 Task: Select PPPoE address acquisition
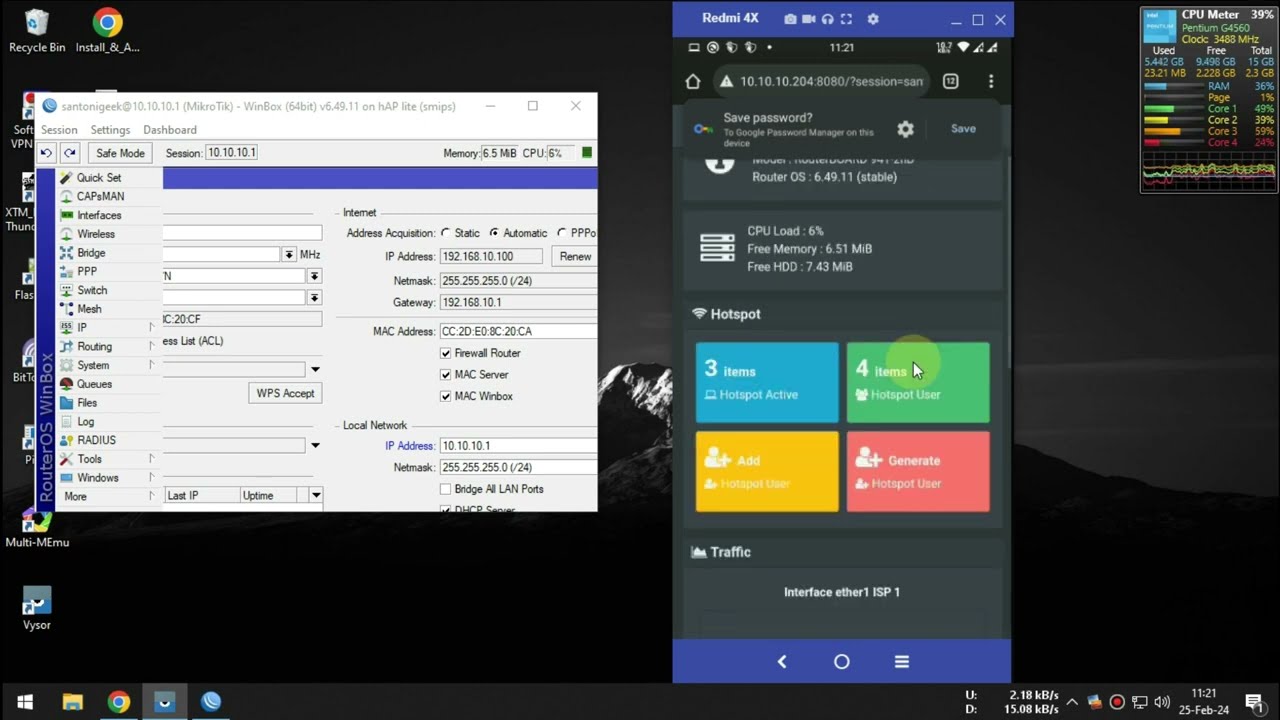(562, 233)
